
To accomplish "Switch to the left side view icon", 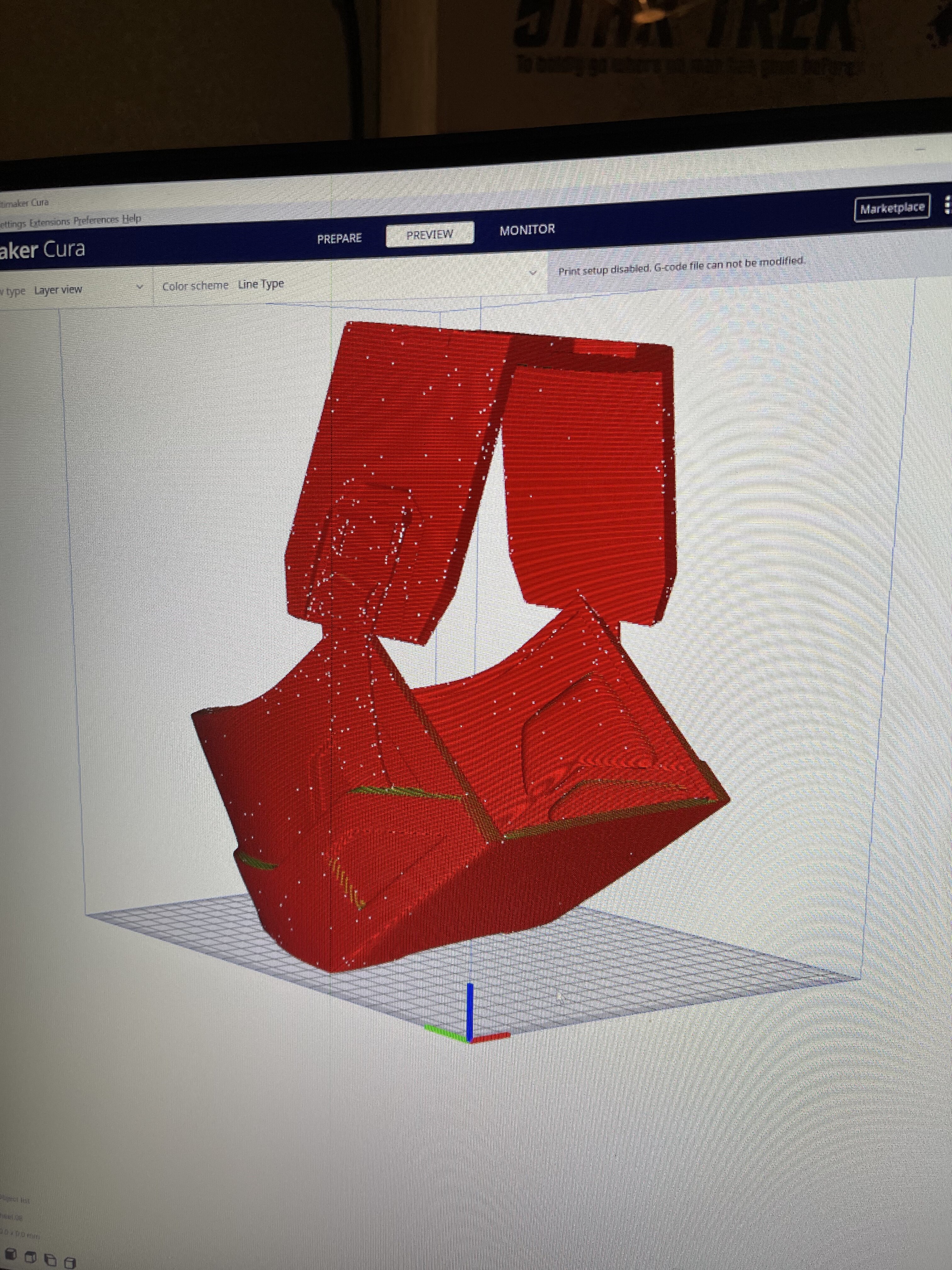I will (50, 1260).
